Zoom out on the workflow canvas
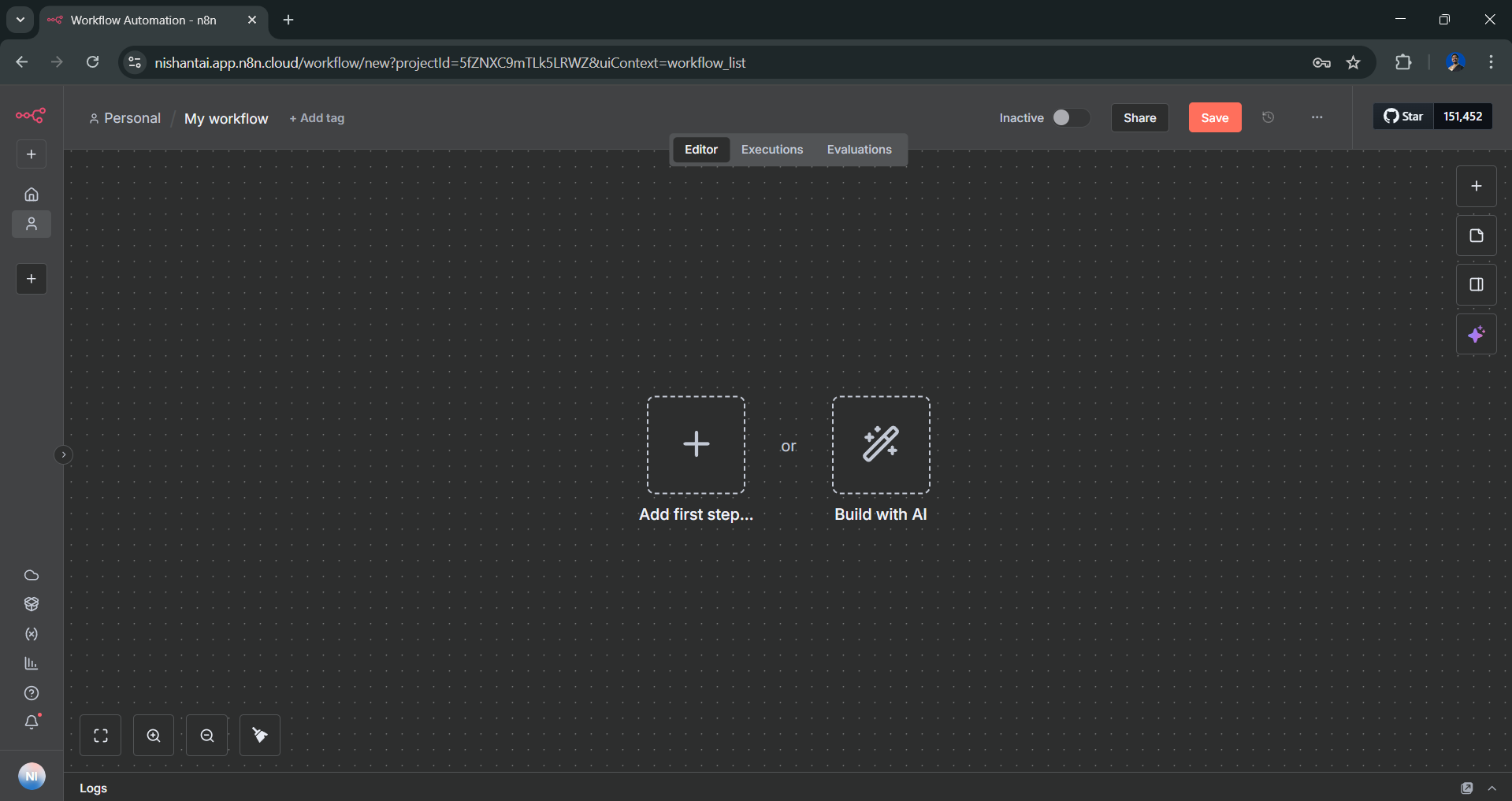The height and width of the screenshot is (801, 1512). click(206, 735)
